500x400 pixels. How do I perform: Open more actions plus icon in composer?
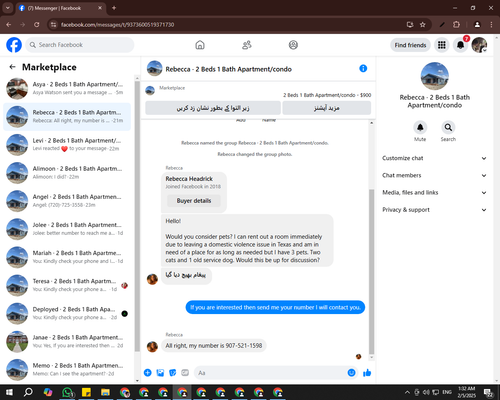[x=148, y=373]
